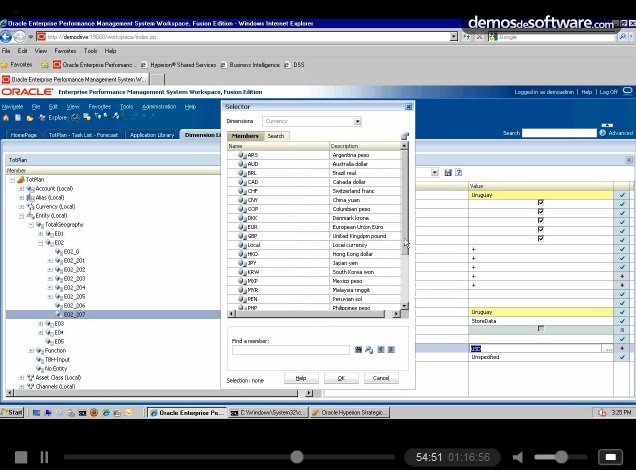Click the Internet Explorer quick launch icon
This screenshot has width=636, height=470.
tap(106, 413)
